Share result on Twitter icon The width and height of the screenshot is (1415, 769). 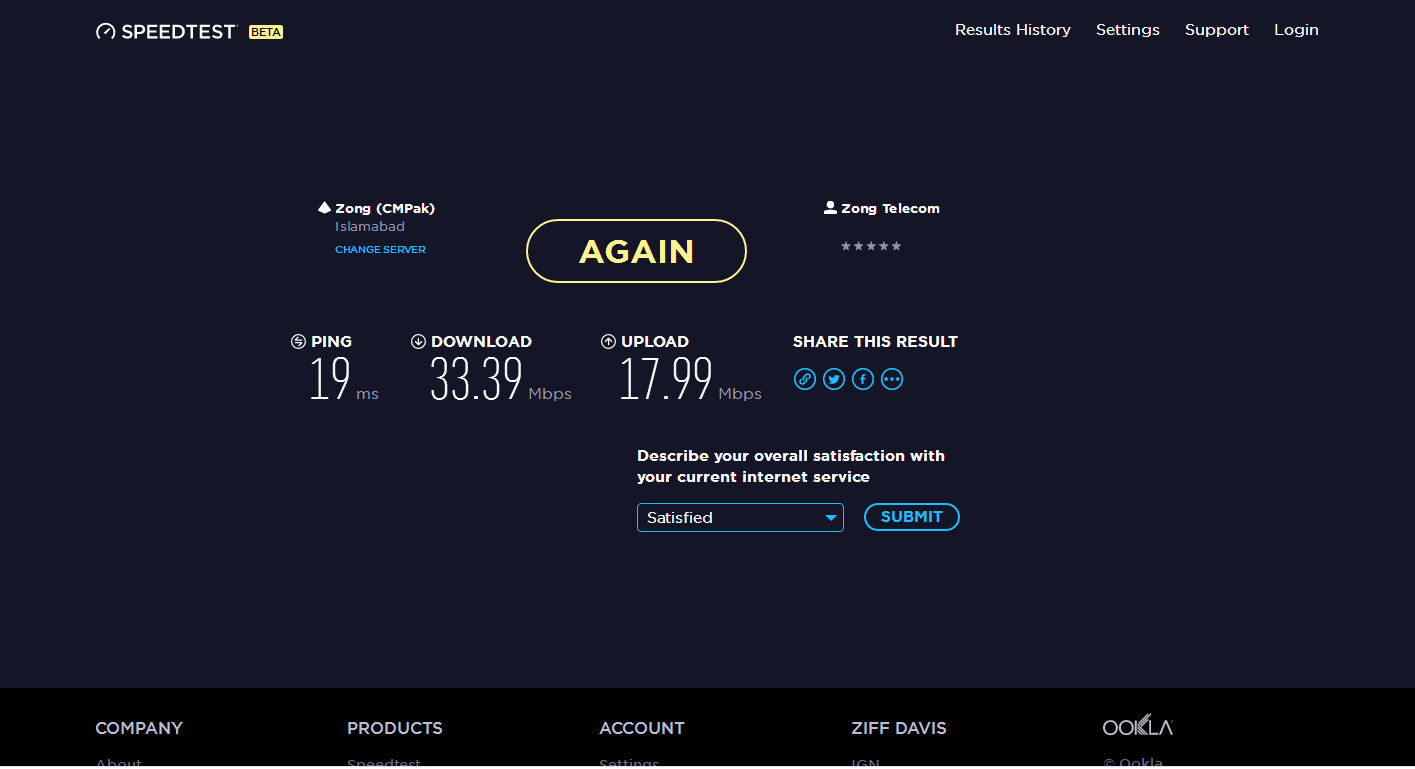pyautogui.click(x=834, y=379)
